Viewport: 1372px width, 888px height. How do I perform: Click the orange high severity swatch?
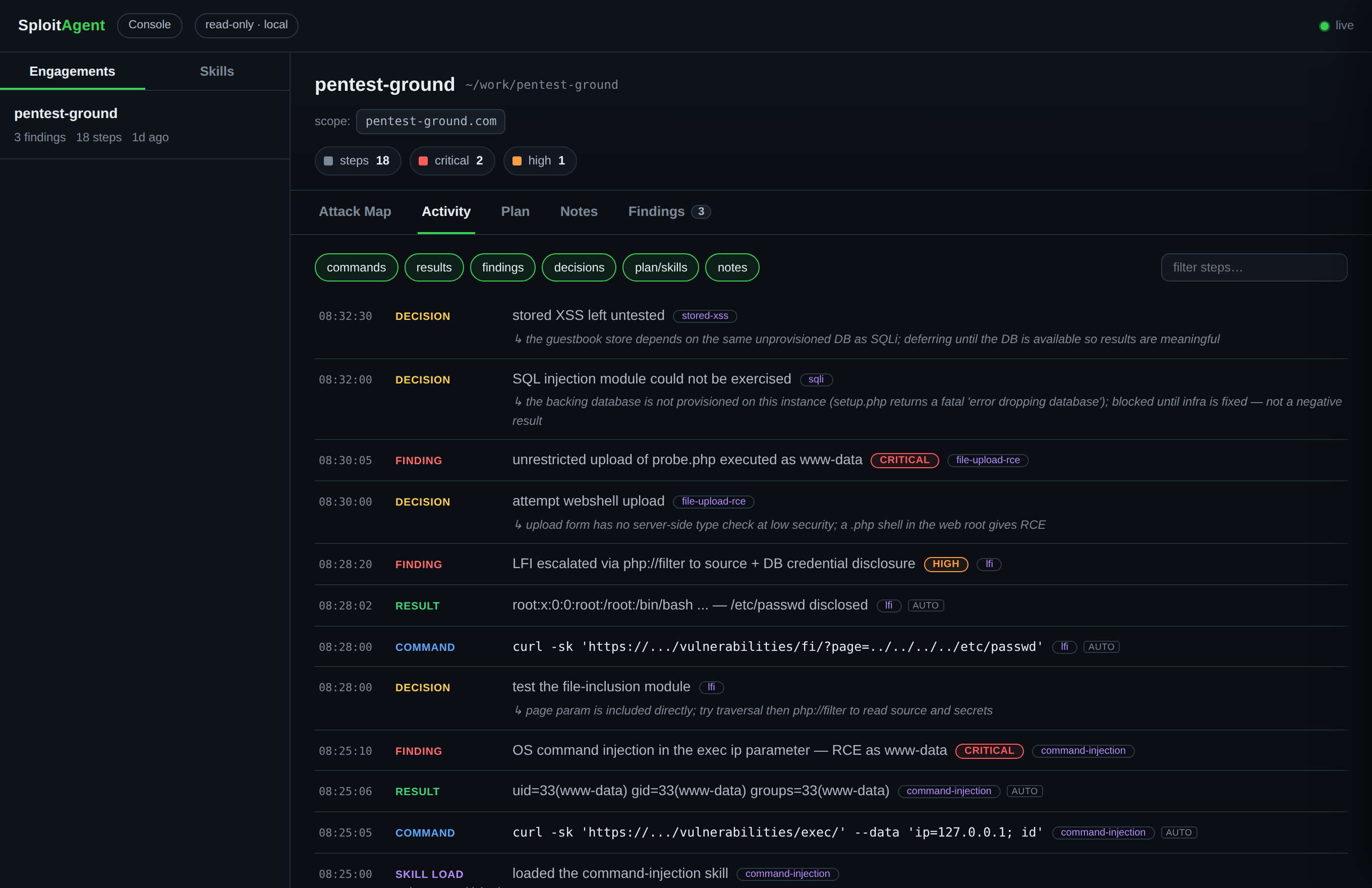click(x=517, y=161)
